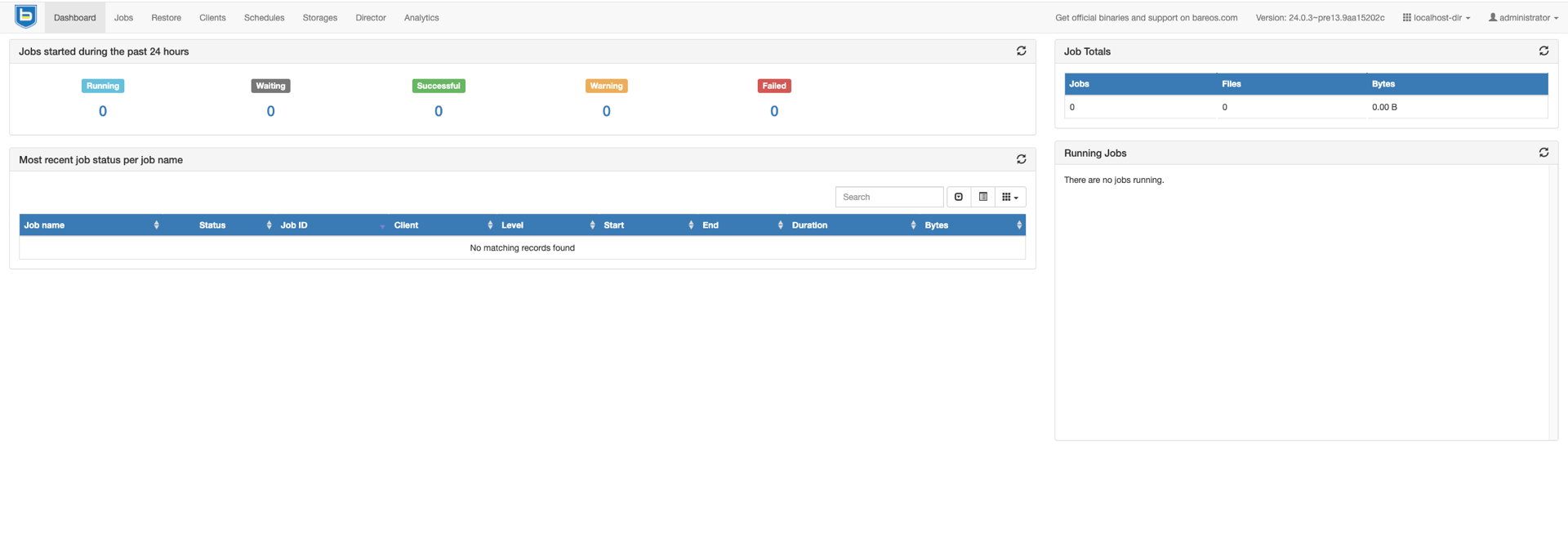
Task: Click the Failed jobs count
Action: (774, 112)
